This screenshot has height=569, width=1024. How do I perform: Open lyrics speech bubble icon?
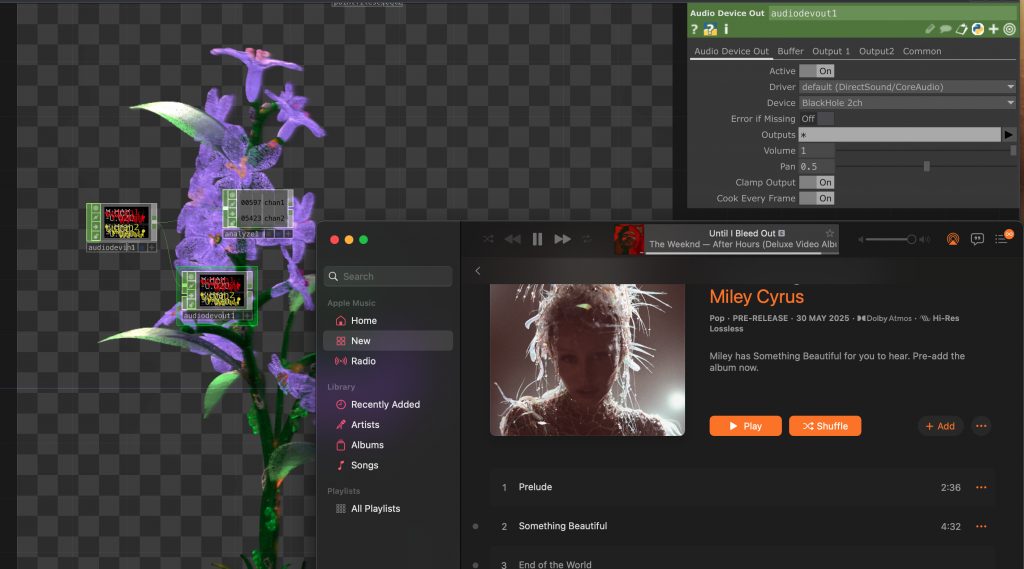[977, 239]
